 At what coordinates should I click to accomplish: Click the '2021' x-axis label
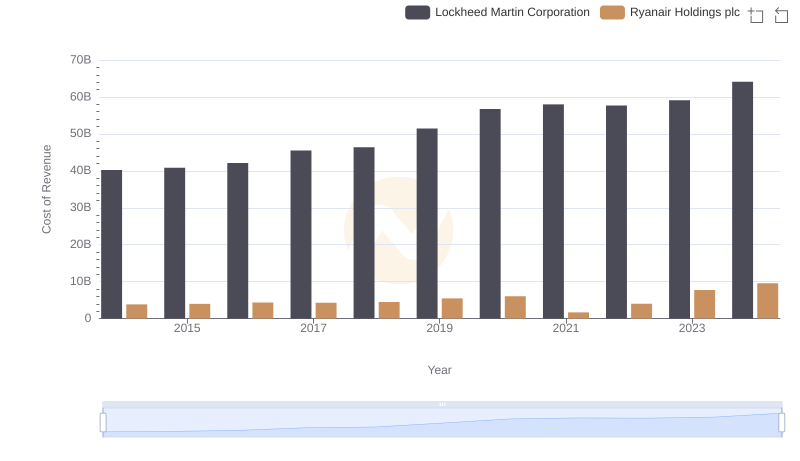click(x=565, y=328)
